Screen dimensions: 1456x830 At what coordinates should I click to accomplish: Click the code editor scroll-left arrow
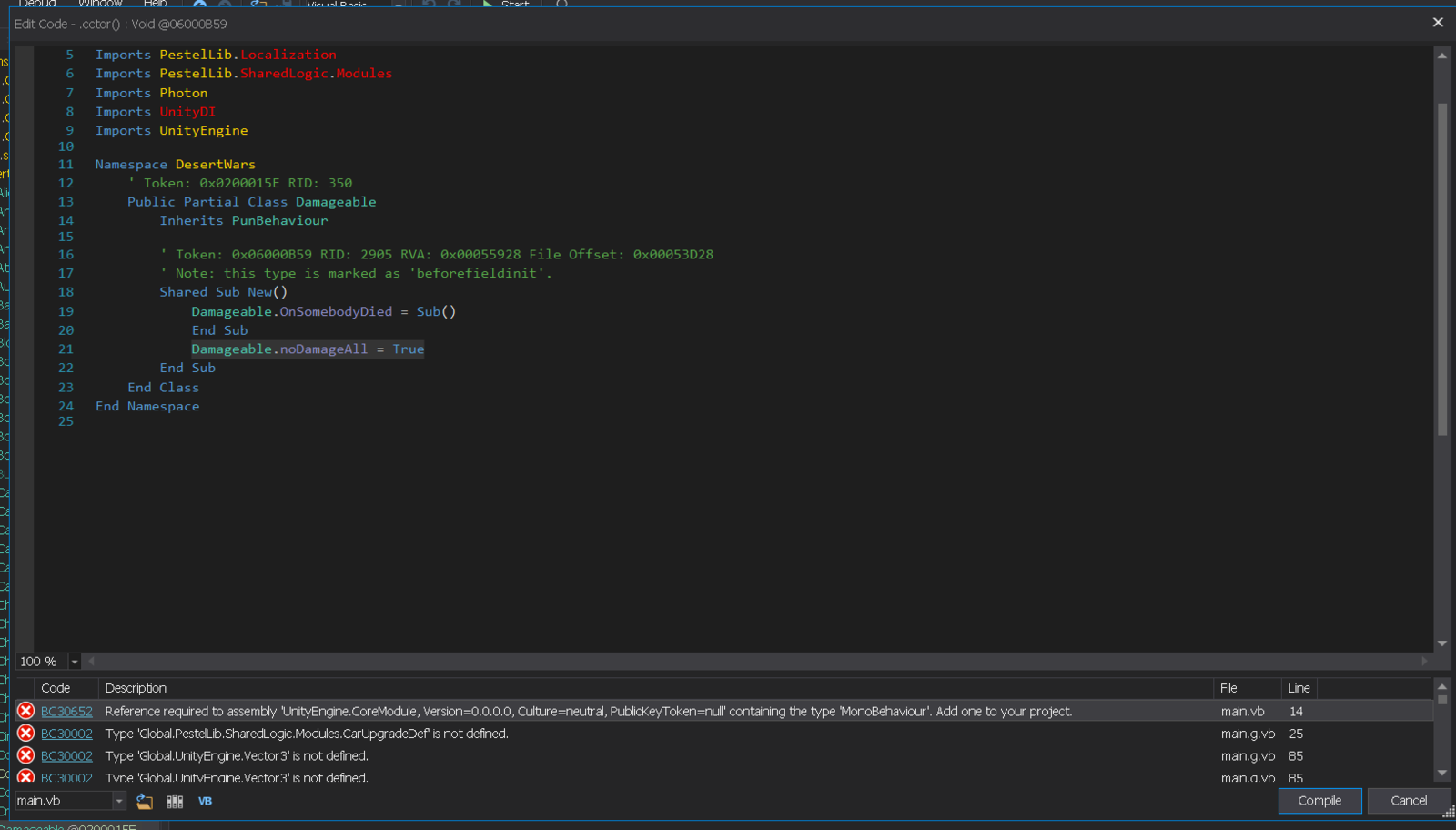coord(92,662)
